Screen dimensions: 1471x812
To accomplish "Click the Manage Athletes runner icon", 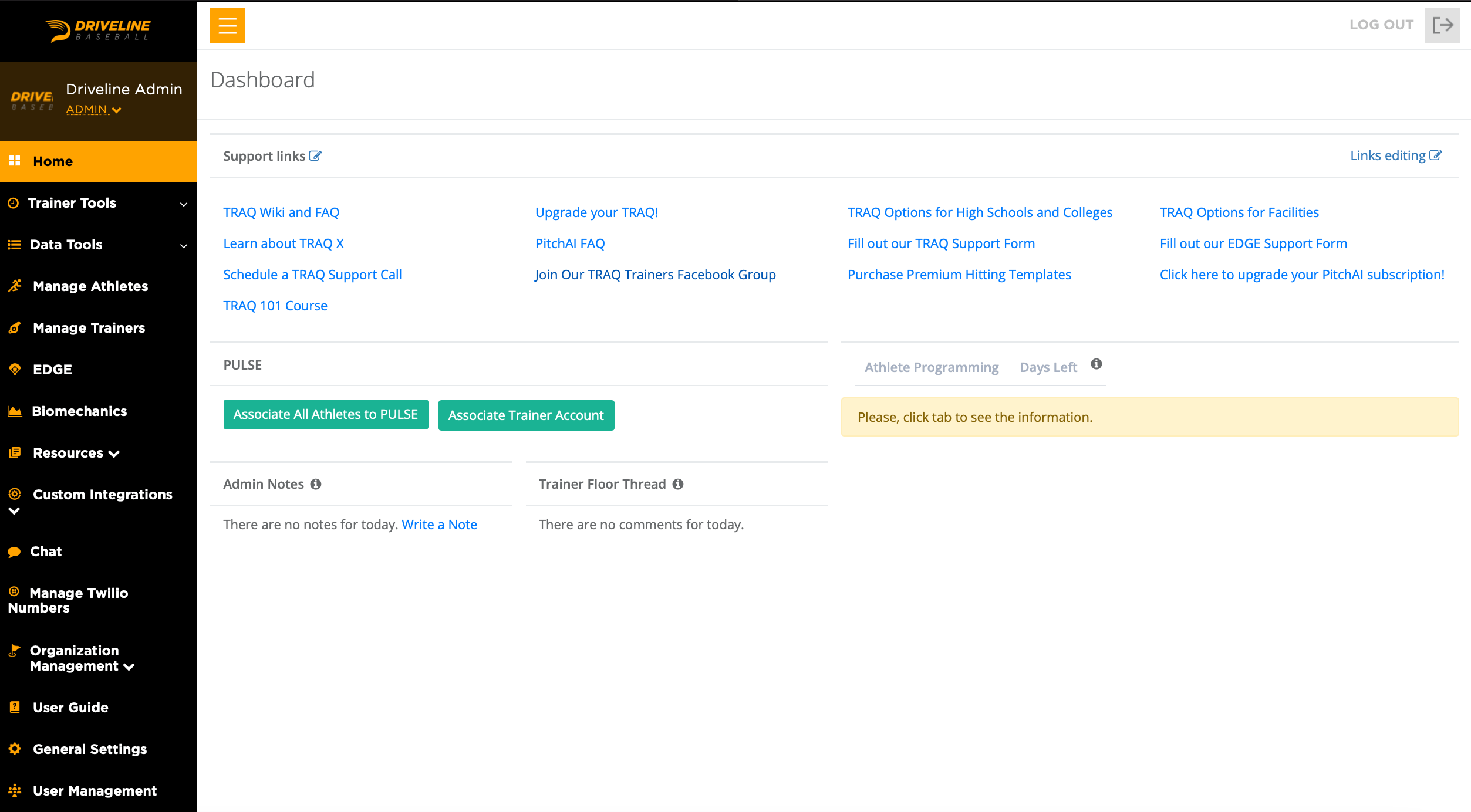I will click(15, 286).
